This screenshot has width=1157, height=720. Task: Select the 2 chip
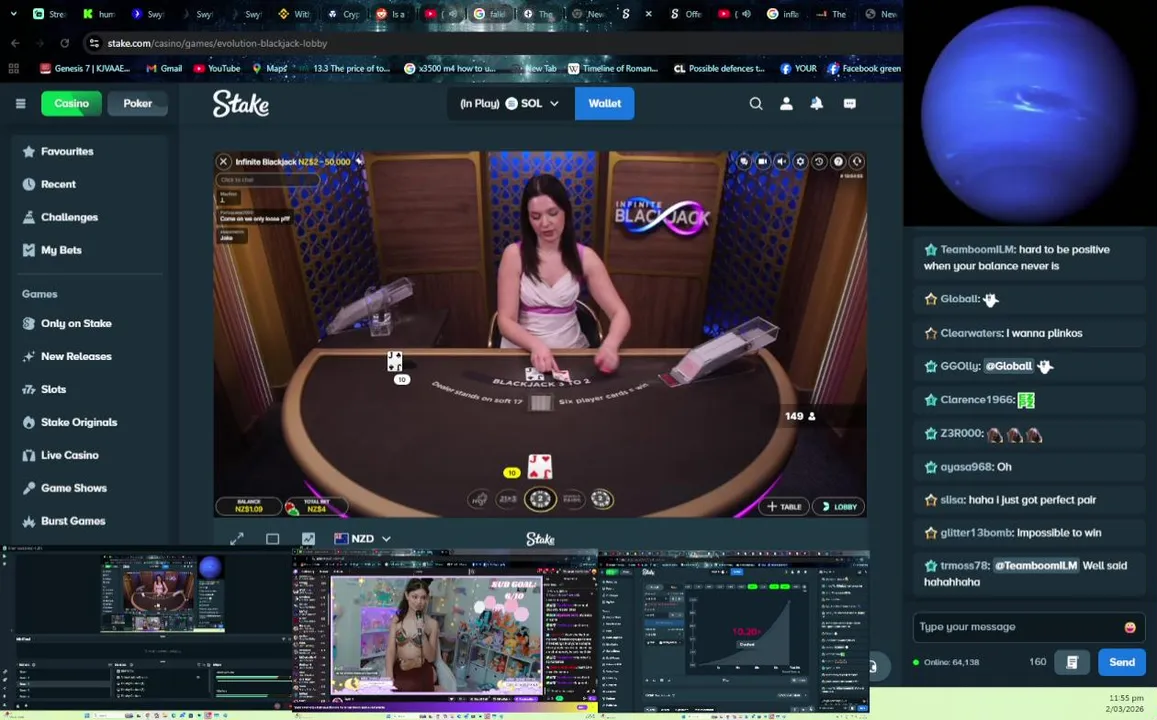point(540,499)
